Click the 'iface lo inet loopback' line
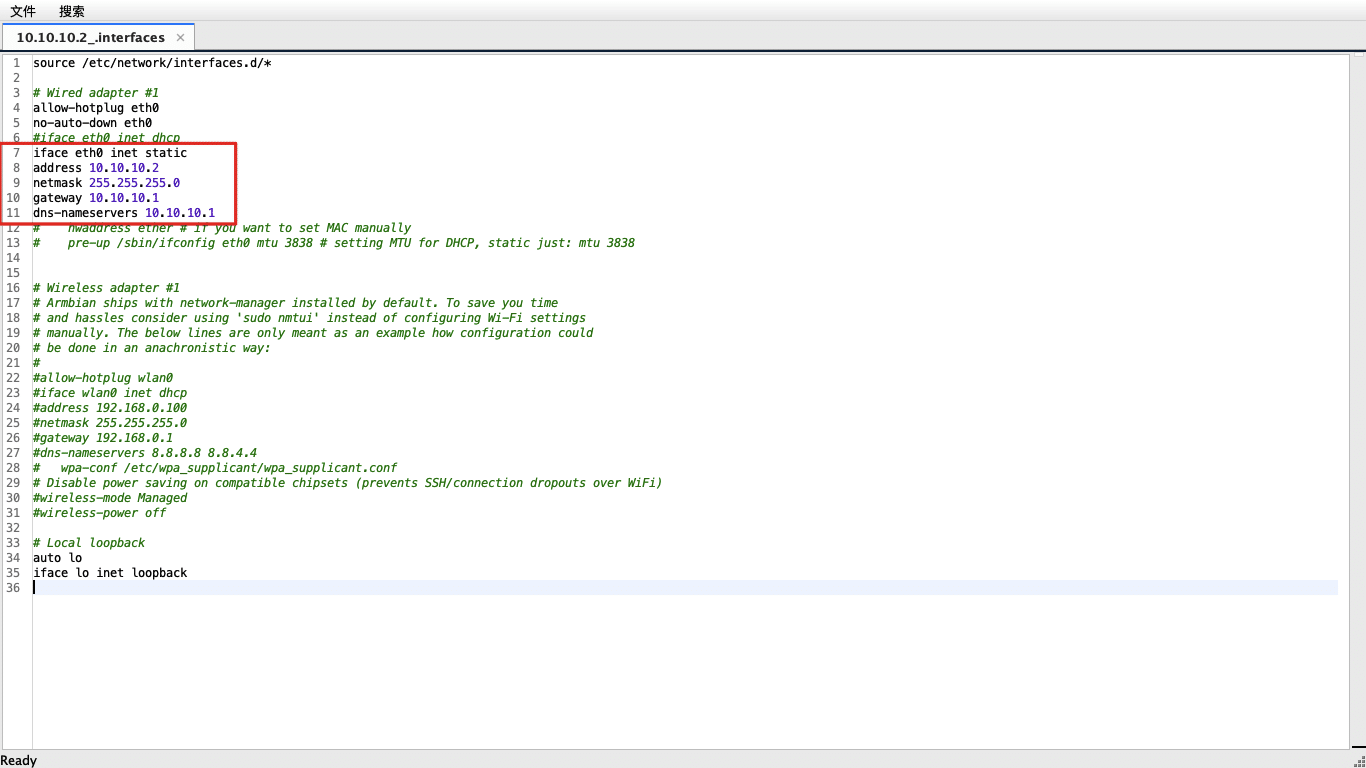Viewport: 1366px width, 768px height. 110,573
